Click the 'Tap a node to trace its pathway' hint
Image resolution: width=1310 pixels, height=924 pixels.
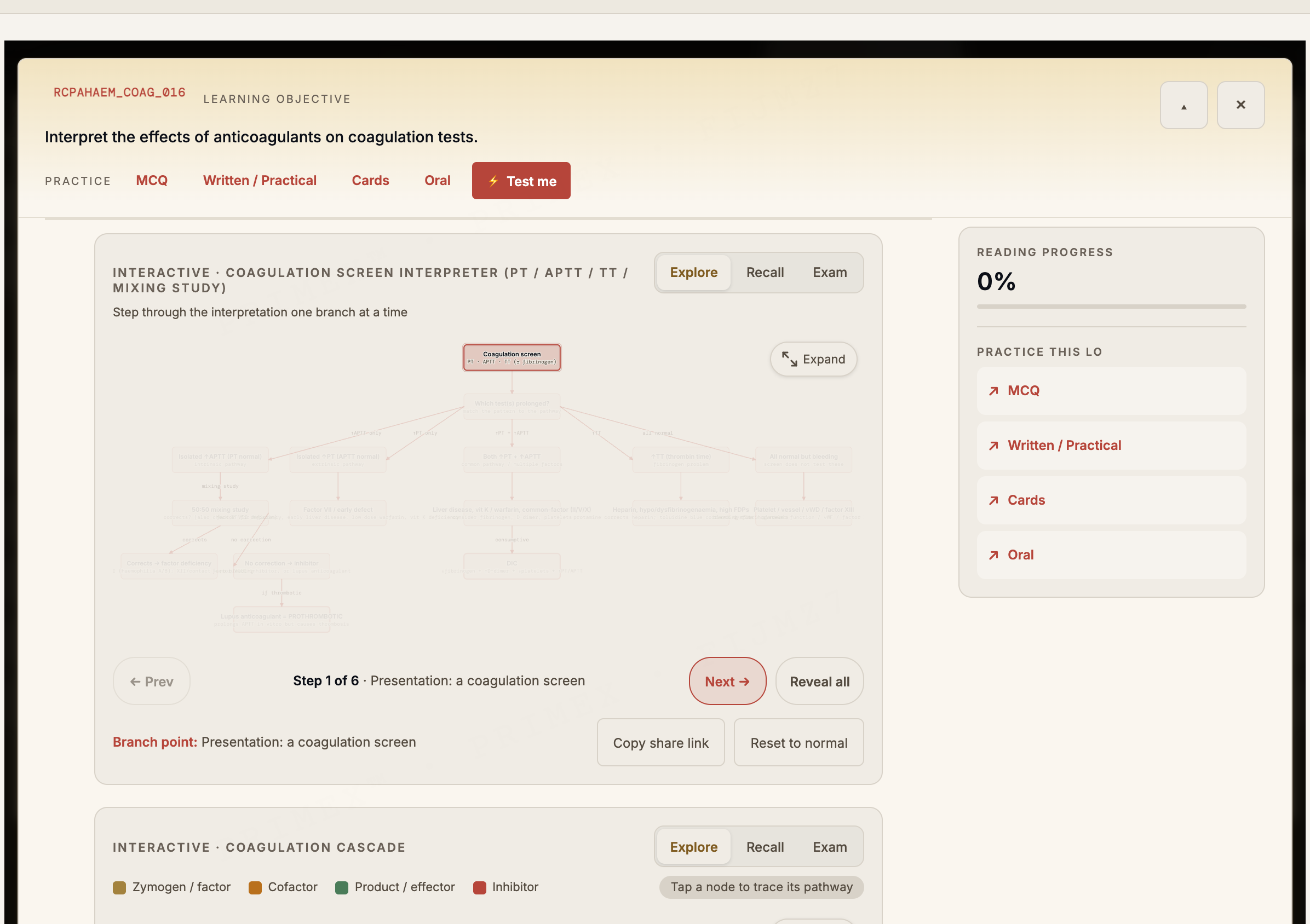pyautogui.click(x=762, y=887)
